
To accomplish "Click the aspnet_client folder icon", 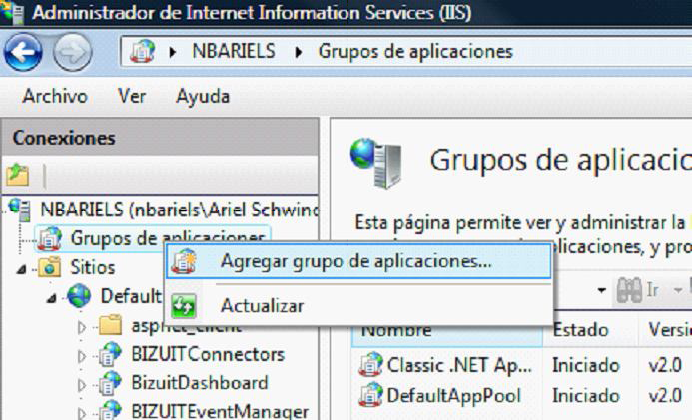I will pyautogui.click(x=110, y=325).
